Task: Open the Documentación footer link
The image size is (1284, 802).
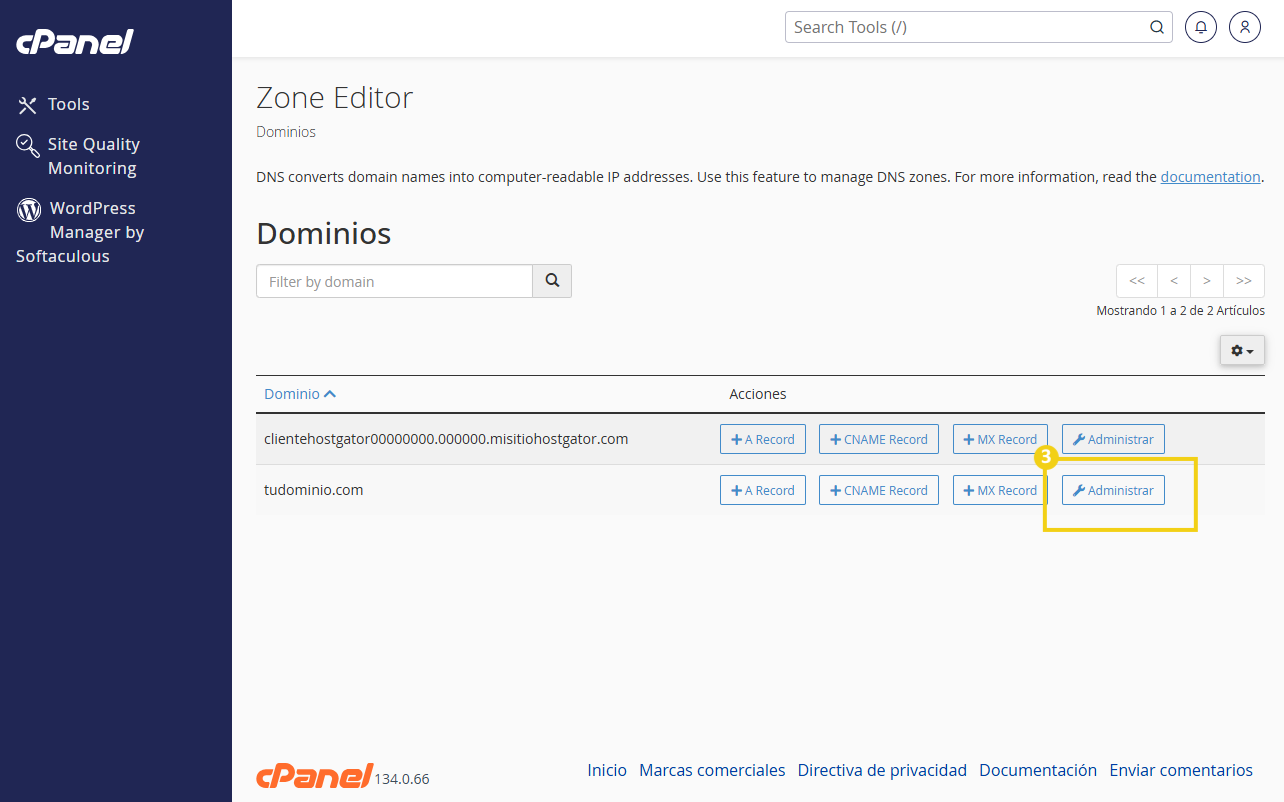Action: tap(1038, 770)
